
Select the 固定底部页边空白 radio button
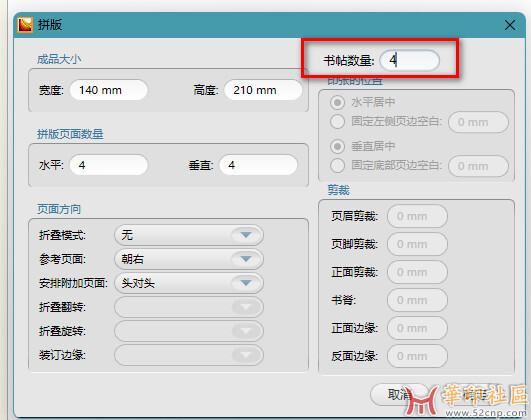(337, 166)
